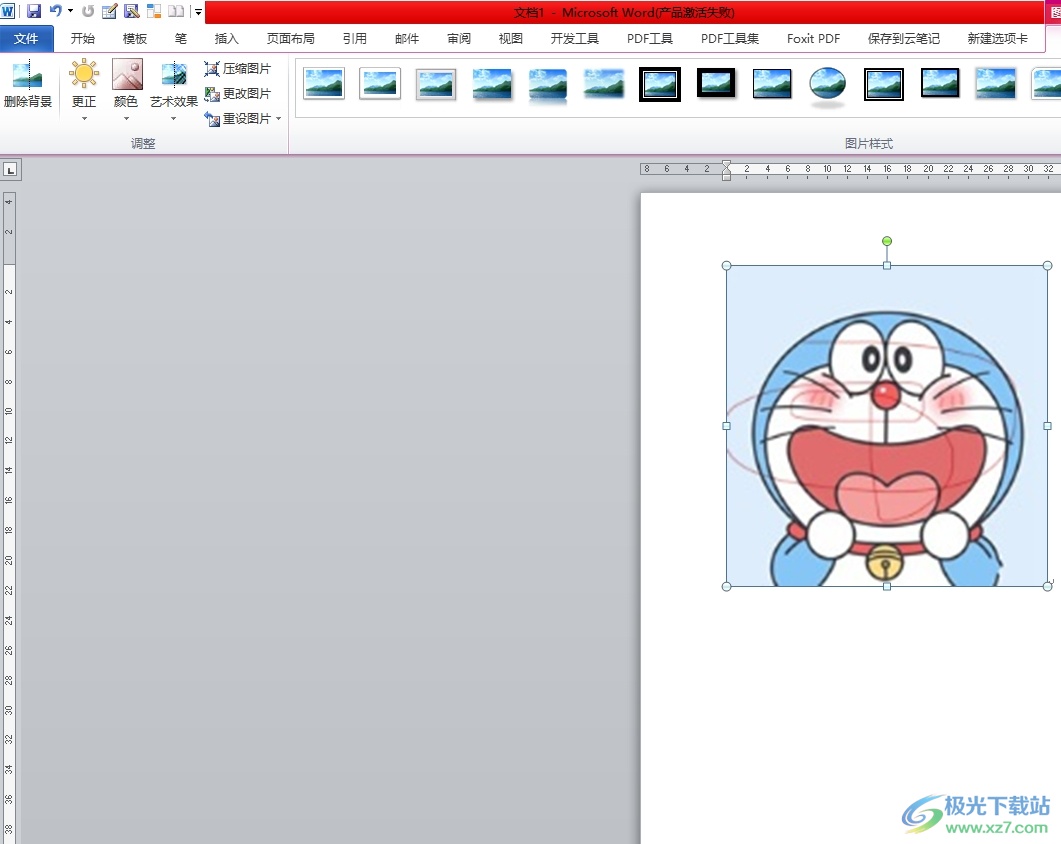1061x844 pixels.
Task: Click the right-middle square handle of the picture
Action: pyautogui.click(x=1047, y=426)
